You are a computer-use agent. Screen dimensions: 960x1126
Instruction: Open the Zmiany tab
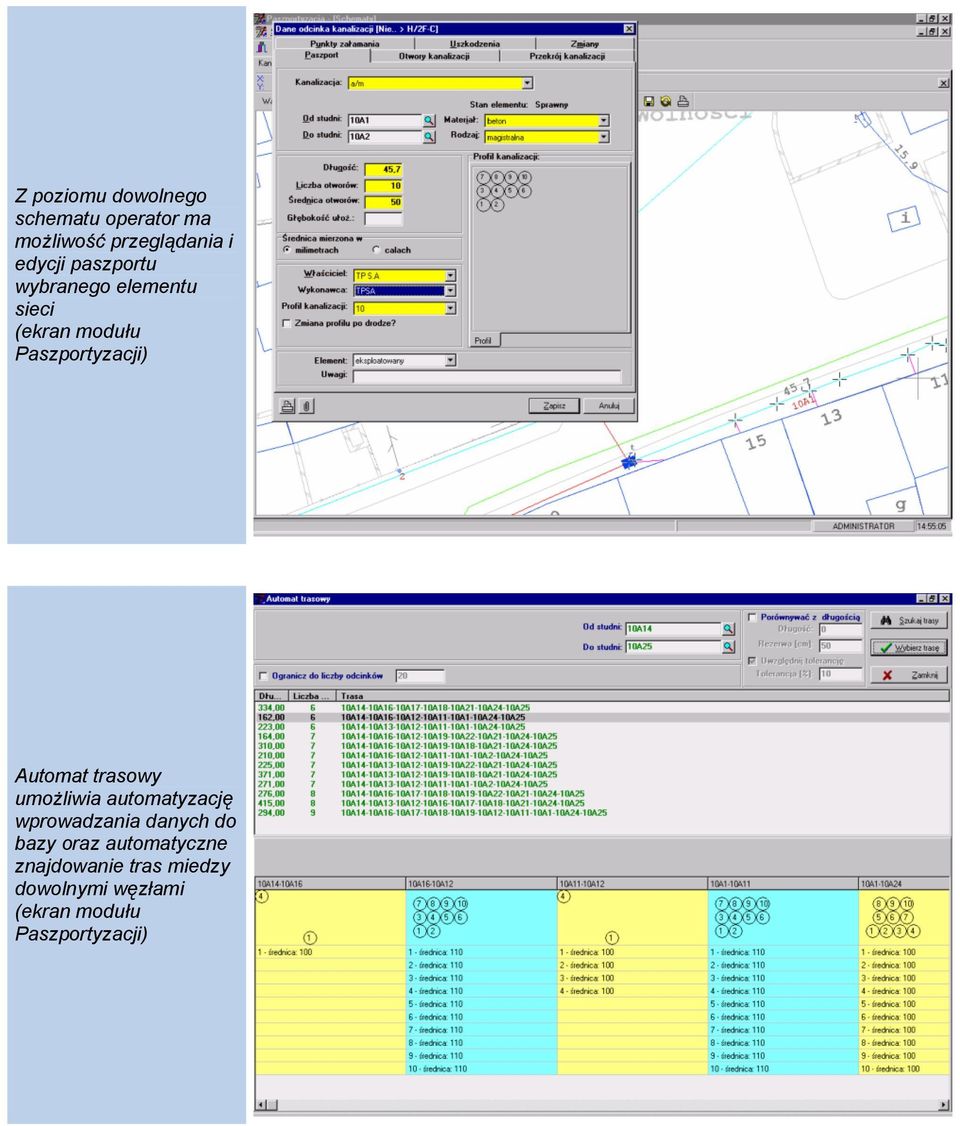584,44
